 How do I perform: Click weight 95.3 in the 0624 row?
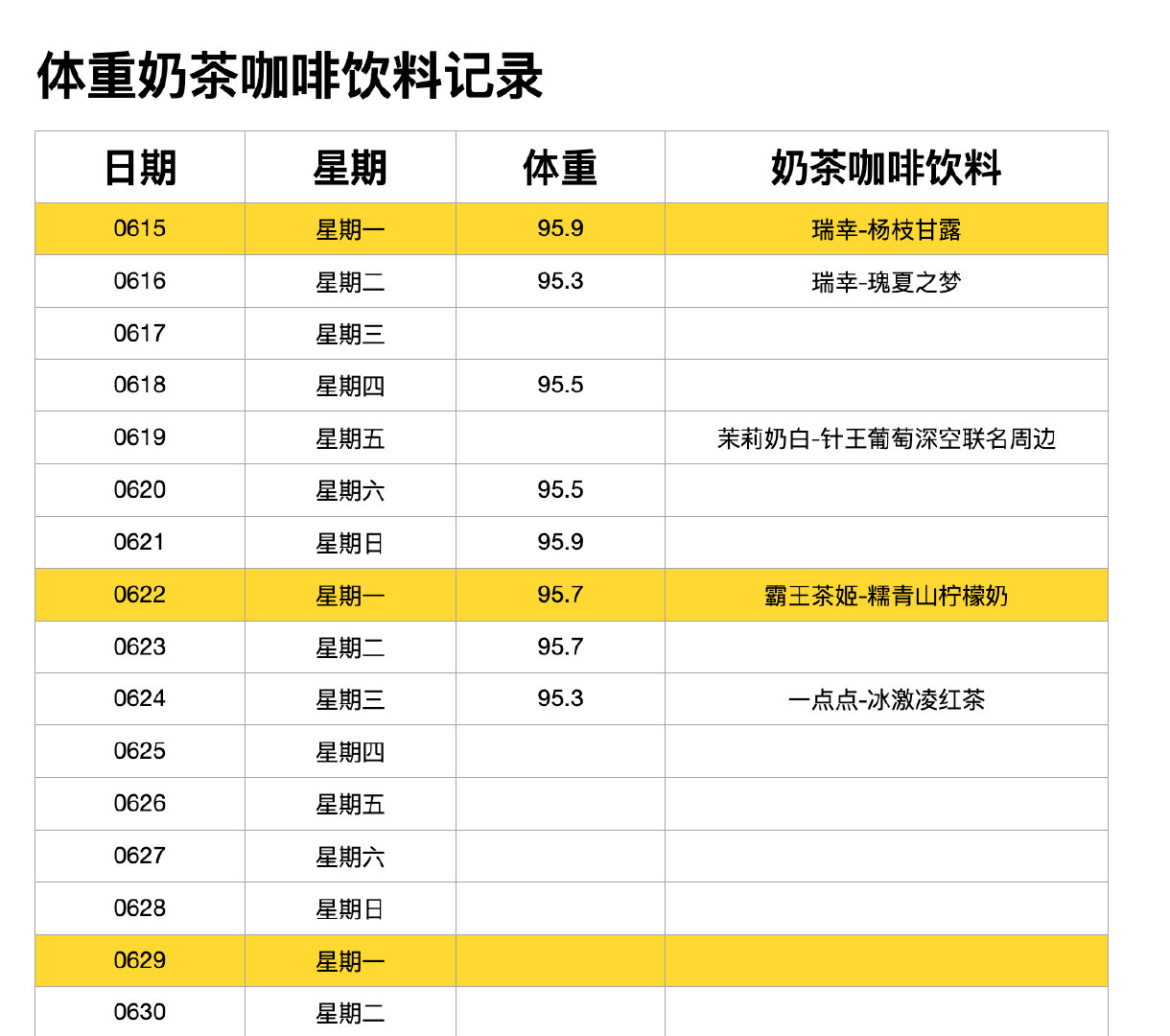click(560, 699)
